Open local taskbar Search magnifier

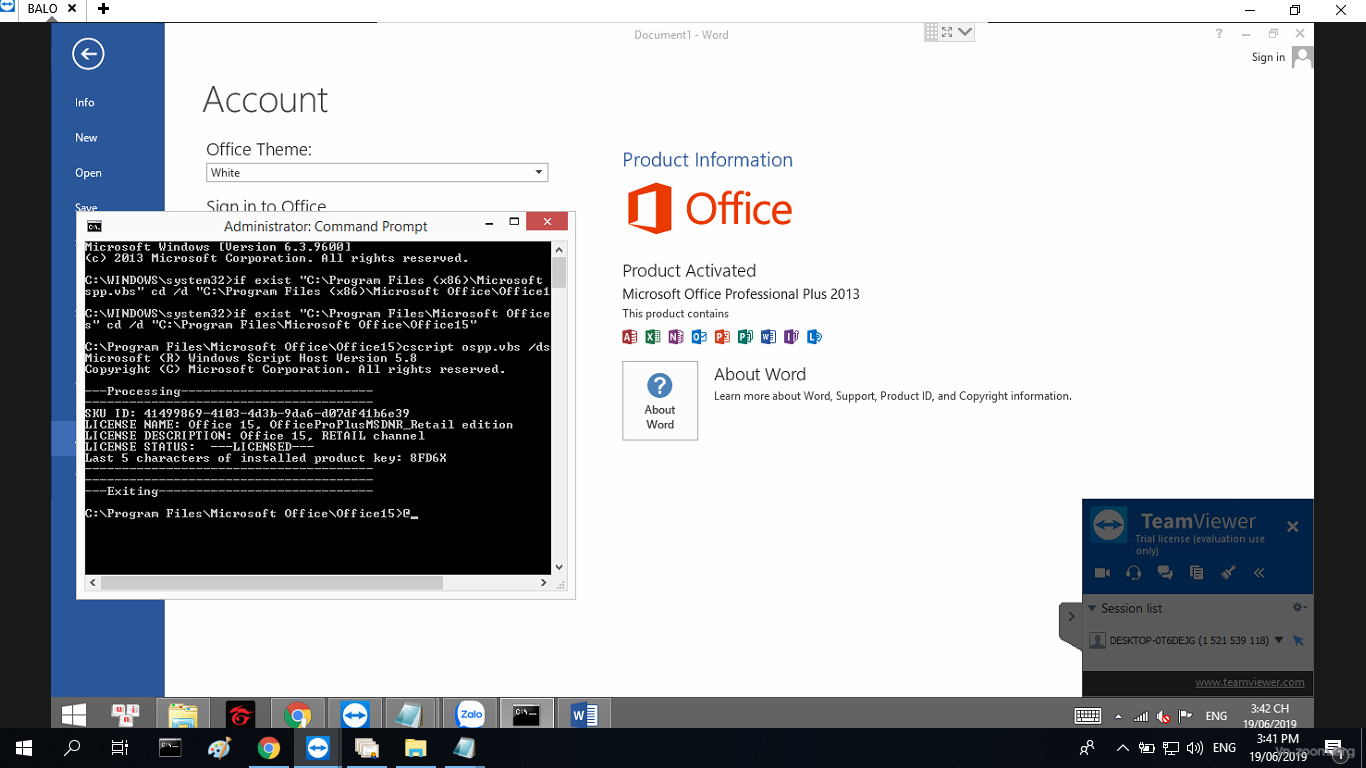pyautogui.click(x=72, y=748)
